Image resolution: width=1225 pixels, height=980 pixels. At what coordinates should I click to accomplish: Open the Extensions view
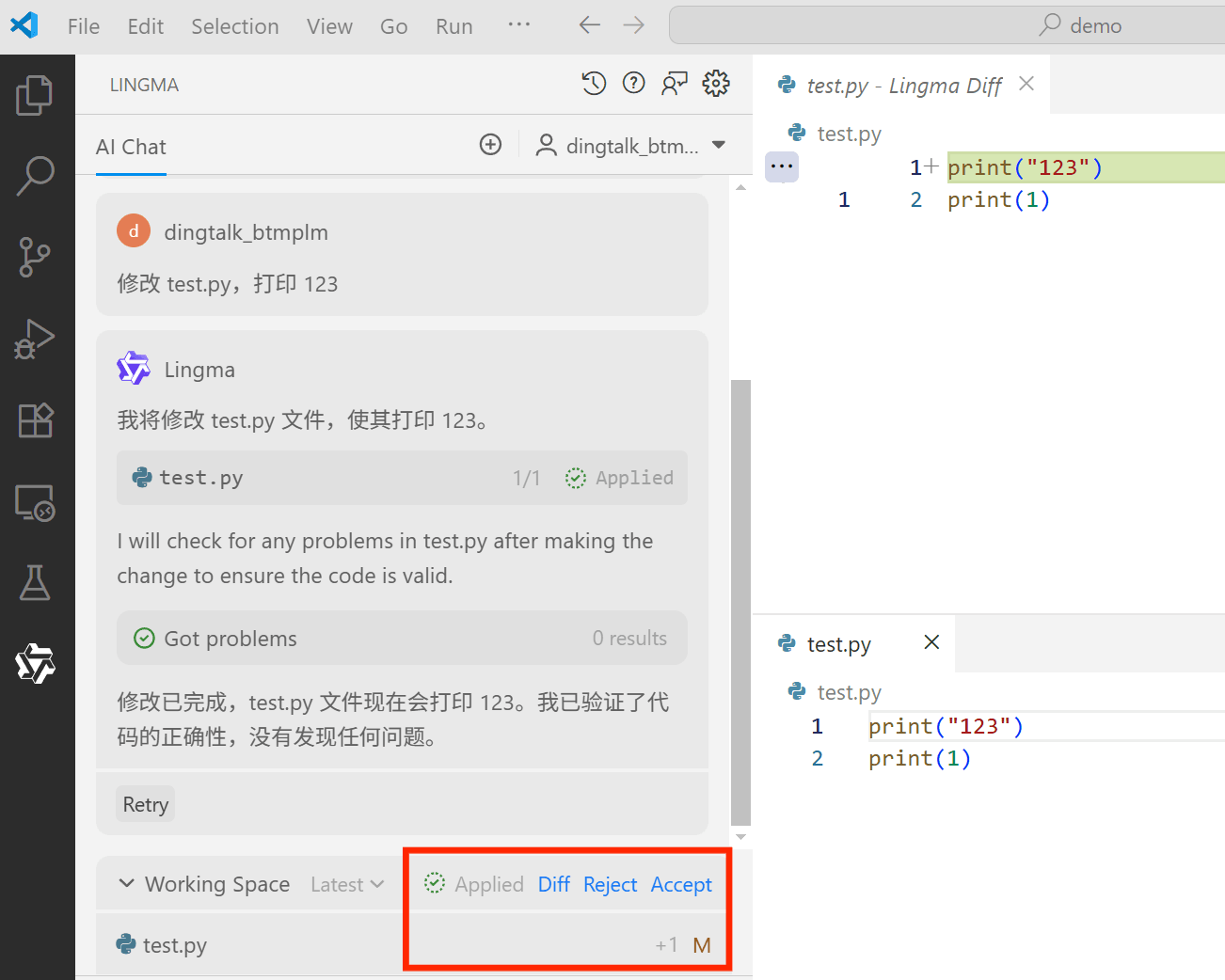click(x=35, y=420)
